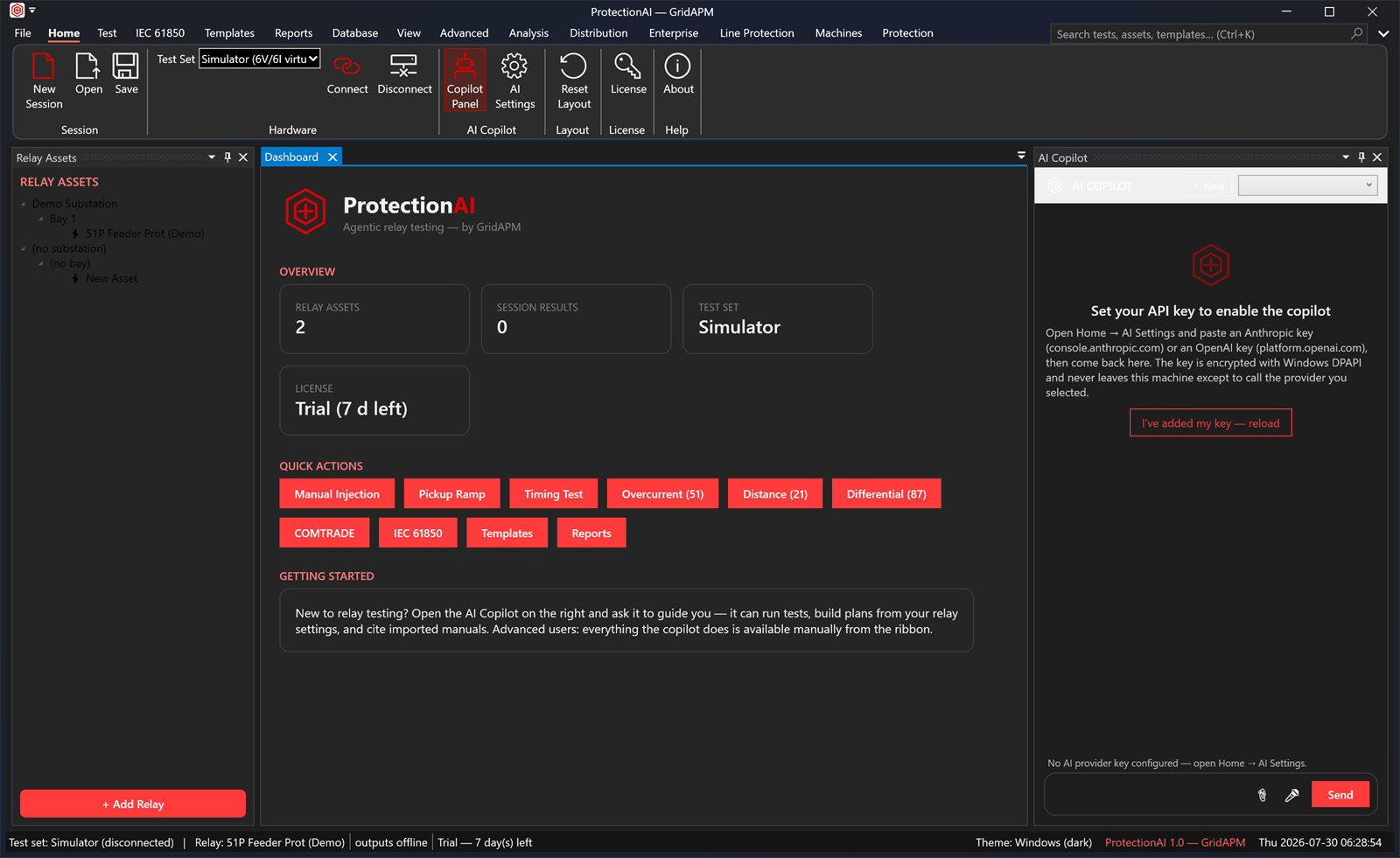The width and height of the screenshot is (1400, 858).
Task: Save the current session
Action: [x=126, y=74]
